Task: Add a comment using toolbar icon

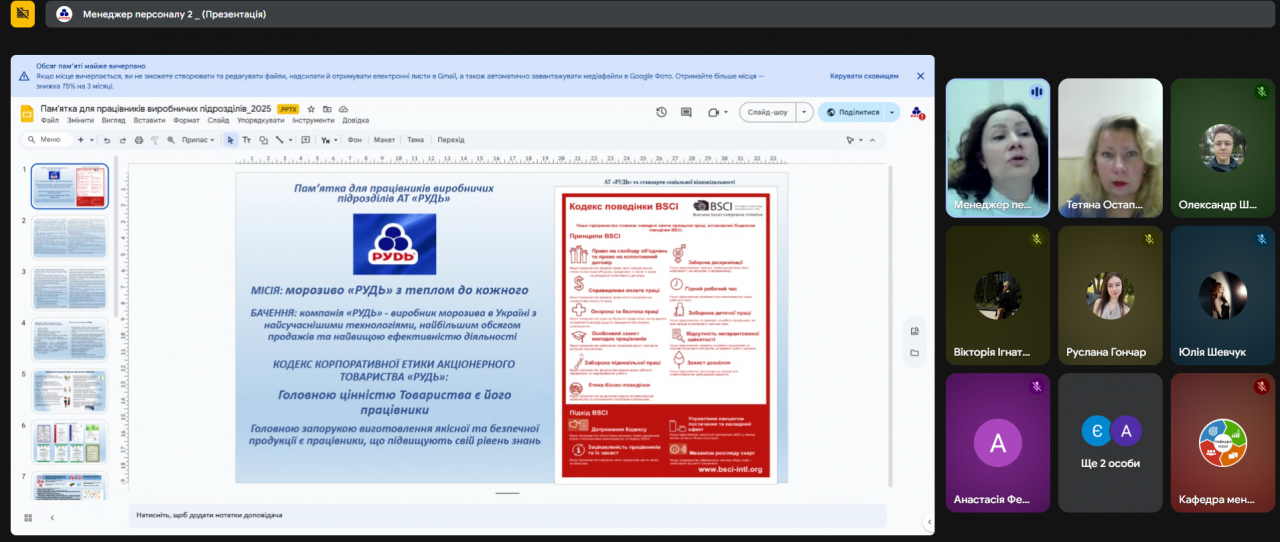Action: coord(306,140)
